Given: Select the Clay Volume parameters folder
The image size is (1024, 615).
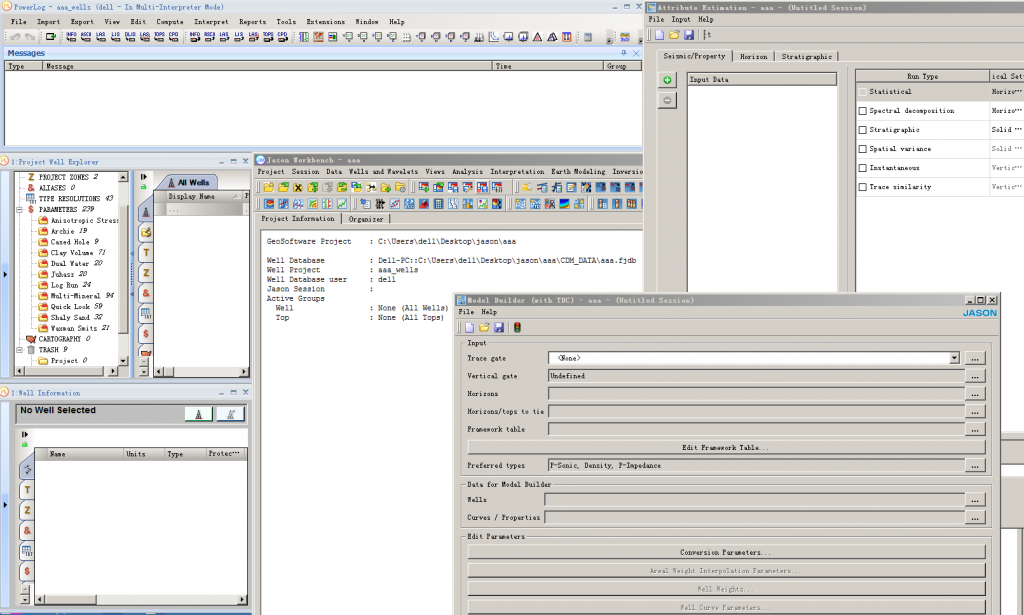Looking at the screenshot, I should pyautogui.click(x=72, y=253).
